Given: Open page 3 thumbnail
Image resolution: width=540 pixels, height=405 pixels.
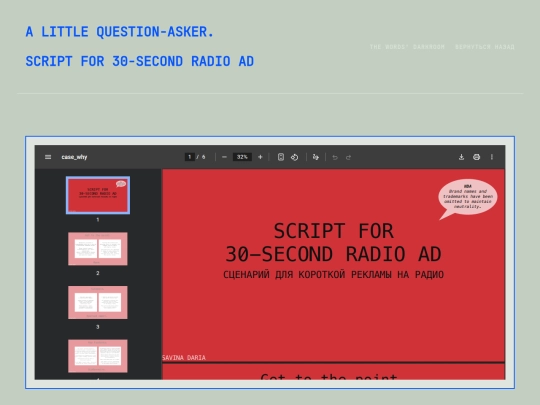Looking at the screenshot, I should [98, 302].
